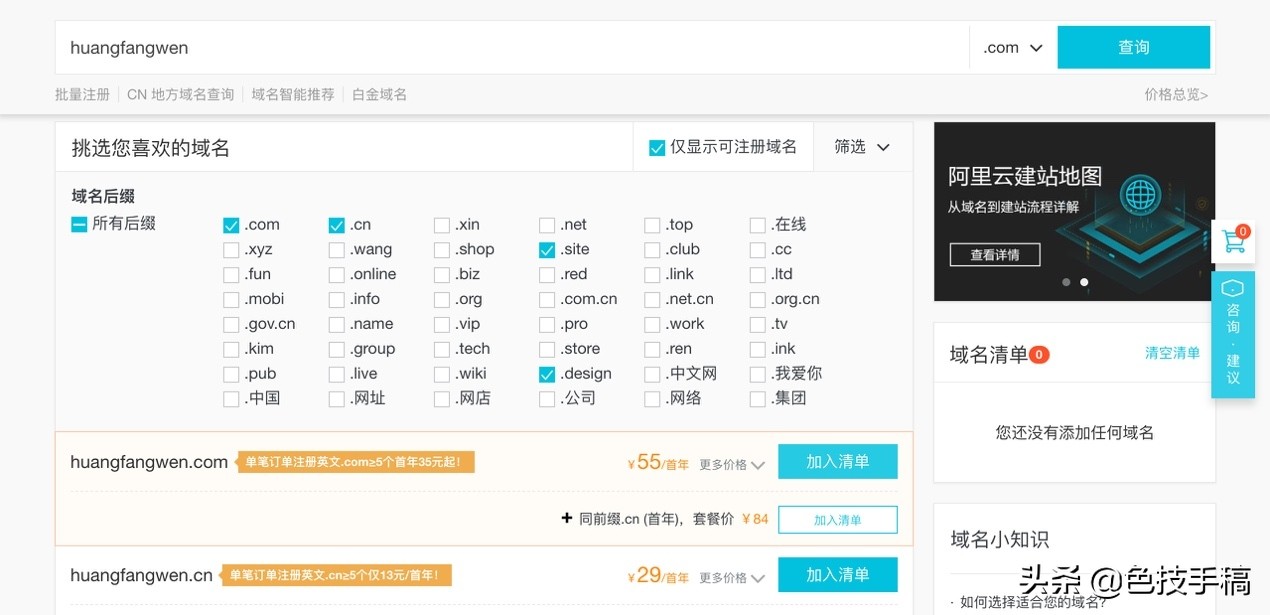The width and height of the screenshot is (1270, 615).
Task: Enable the .xyz suffix checkbox
Action: (231, 249)
